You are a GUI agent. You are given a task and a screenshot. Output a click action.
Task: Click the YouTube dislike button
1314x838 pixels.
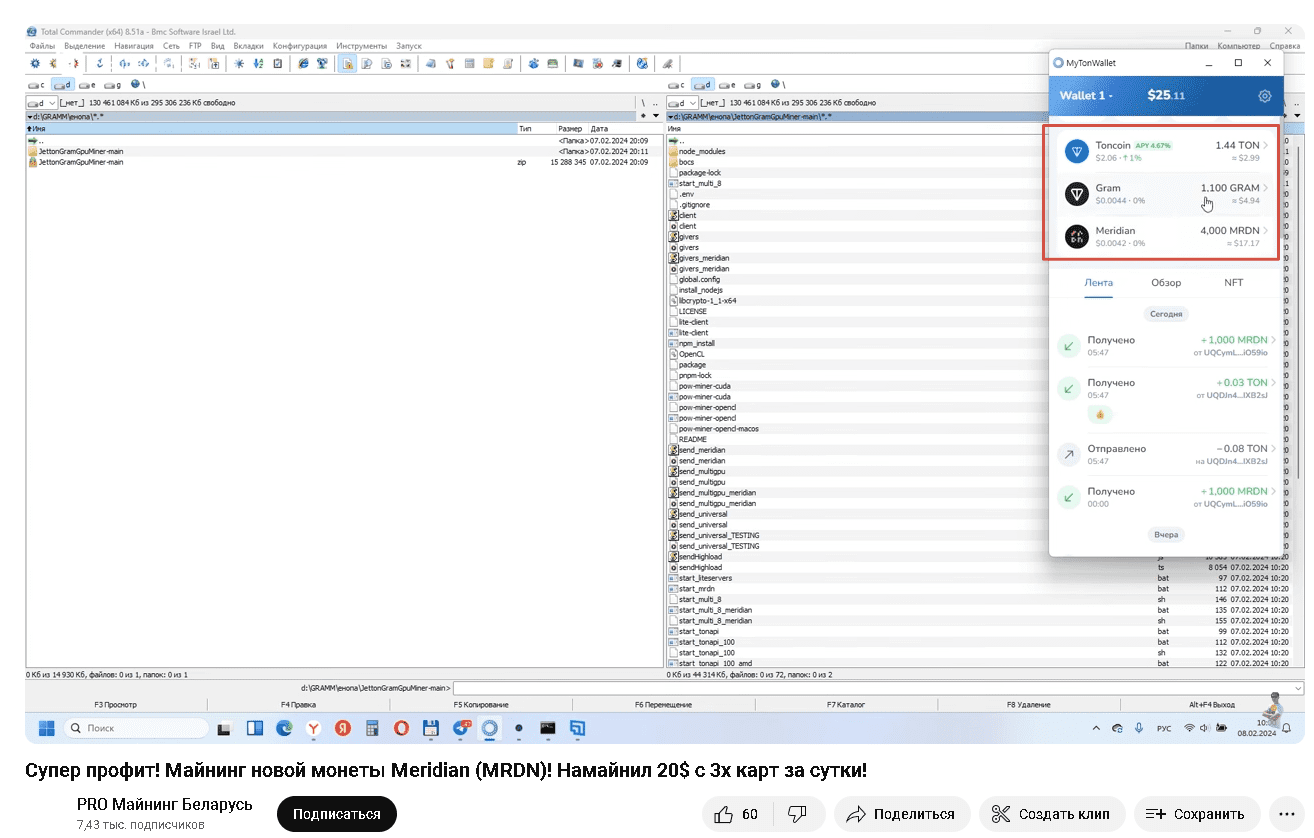pyautogui.click(x=797, y=814)
